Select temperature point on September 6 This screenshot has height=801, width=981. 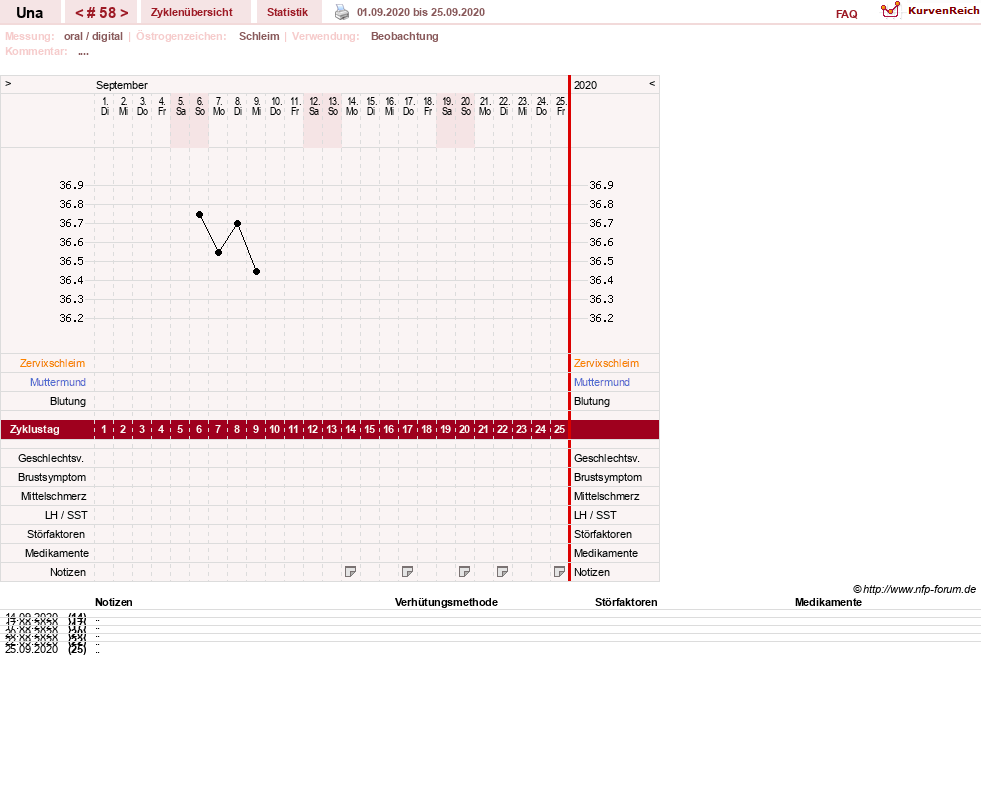tap(200, 215)
